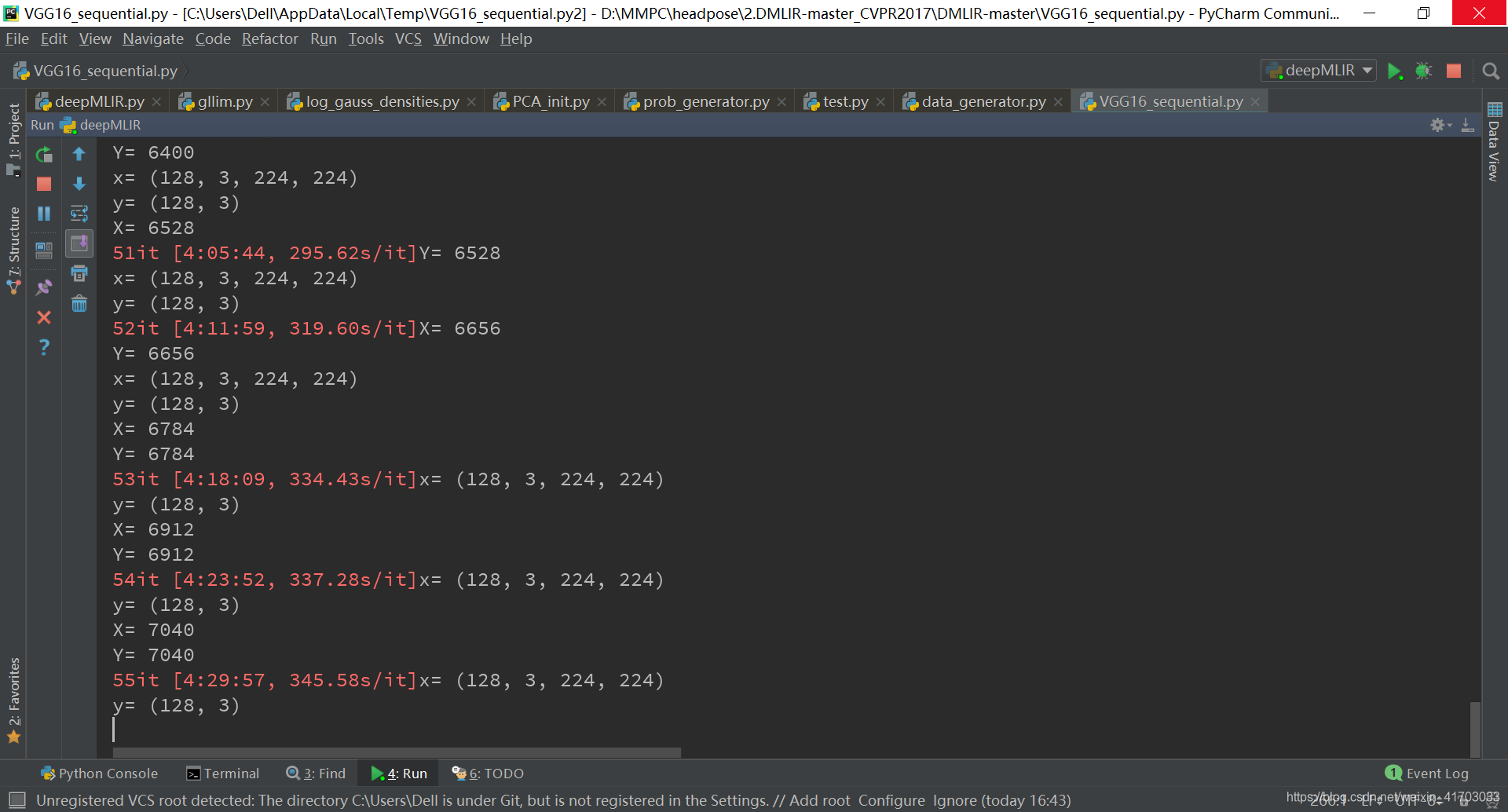
Task: Close the Run tab with red X
Action: pos(44,317)
